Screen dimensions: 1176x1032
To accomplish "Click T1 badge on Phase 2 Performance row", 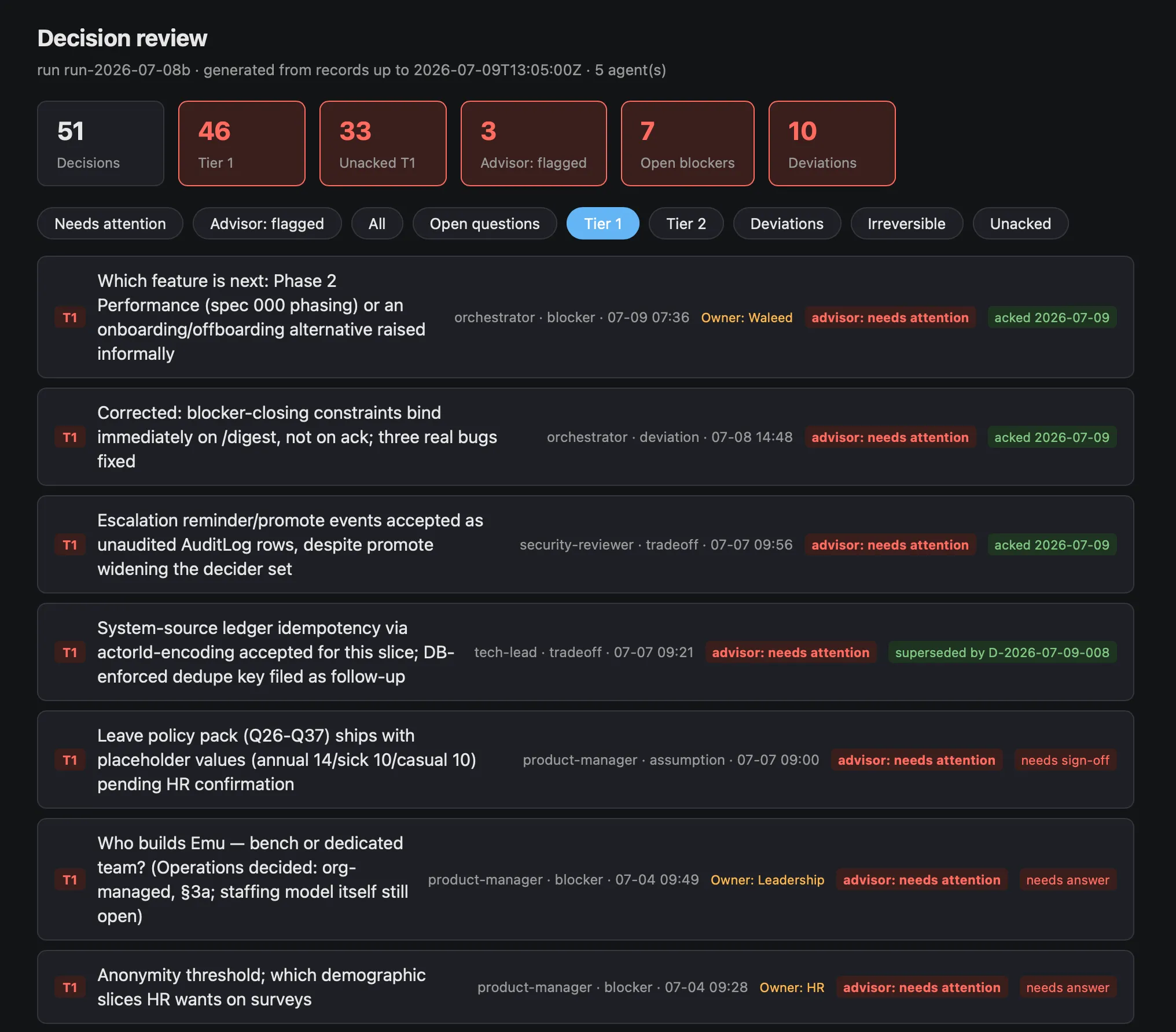I will tap(70, 318).
